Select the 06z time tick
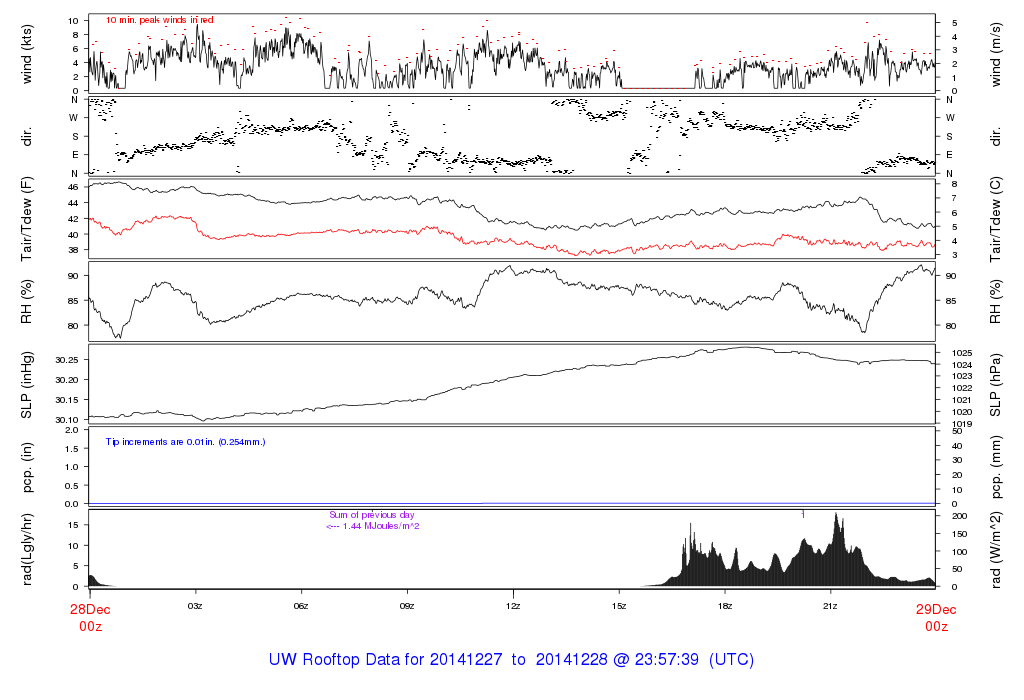The image size is (1024, 700). [x=301, y=606]
